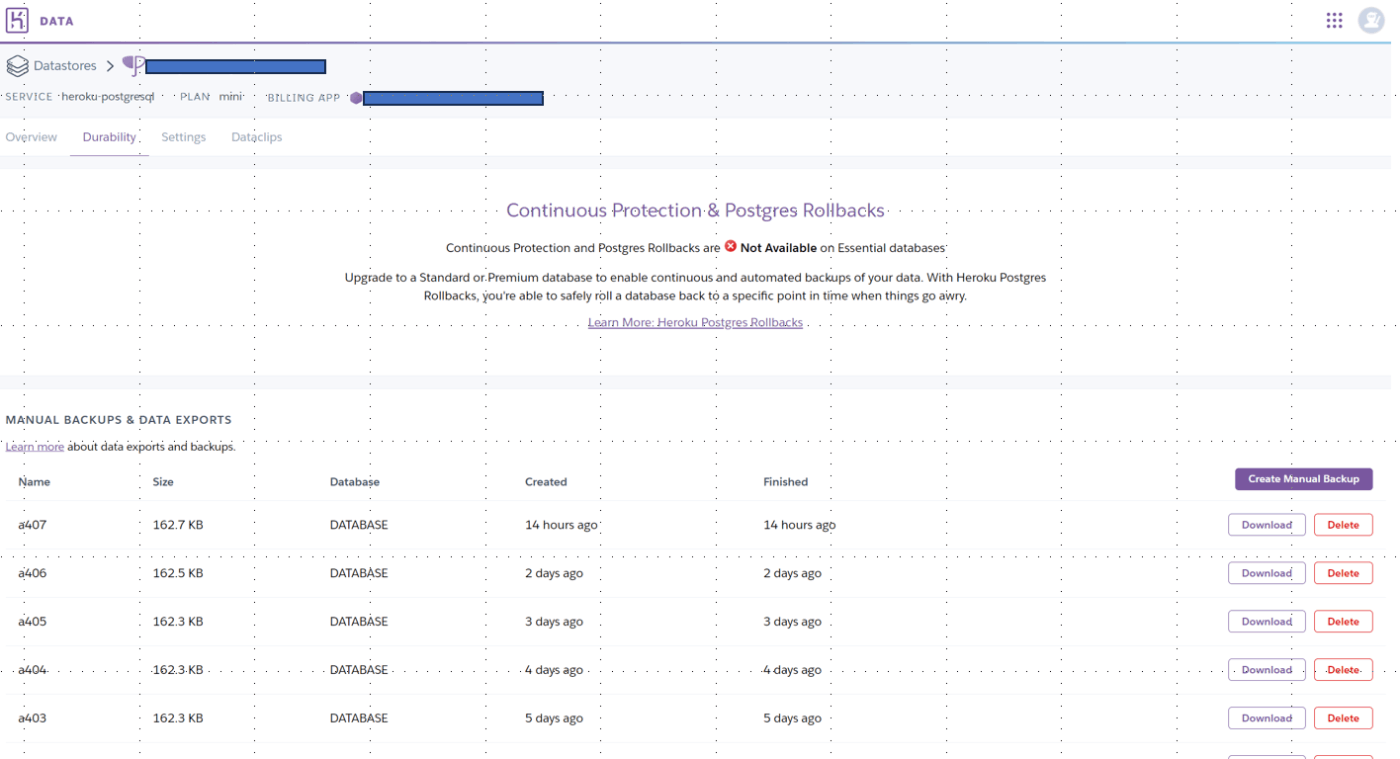The image size is (1400, 759).
Task: Click Finished '5 days ago' cell
Action: point(792,718)
